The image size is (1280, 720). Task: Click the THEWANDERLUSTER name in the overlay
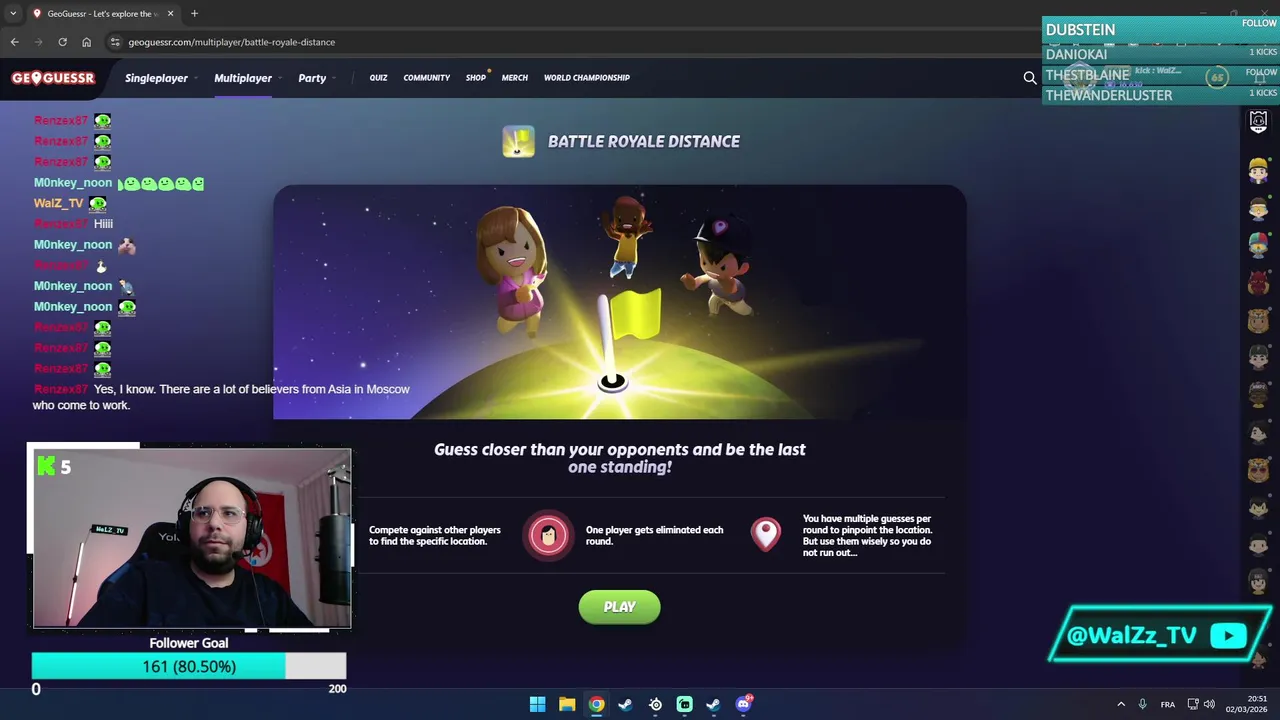pyautogui.click(x=1109, y=96)
